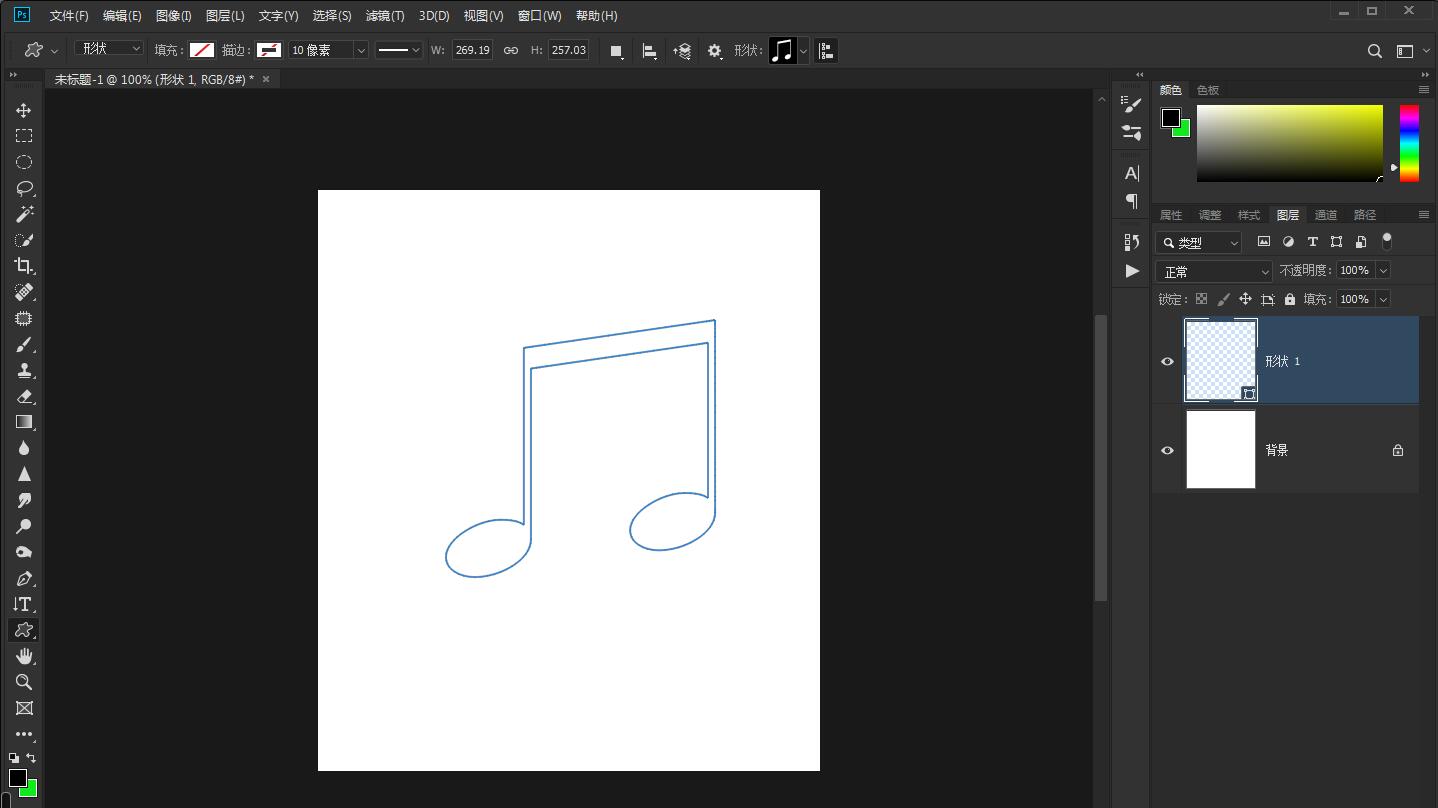Screen dimensions: 1438x808
Task: Open the stroke width dropdown
Action: click(x=361, y=50)
